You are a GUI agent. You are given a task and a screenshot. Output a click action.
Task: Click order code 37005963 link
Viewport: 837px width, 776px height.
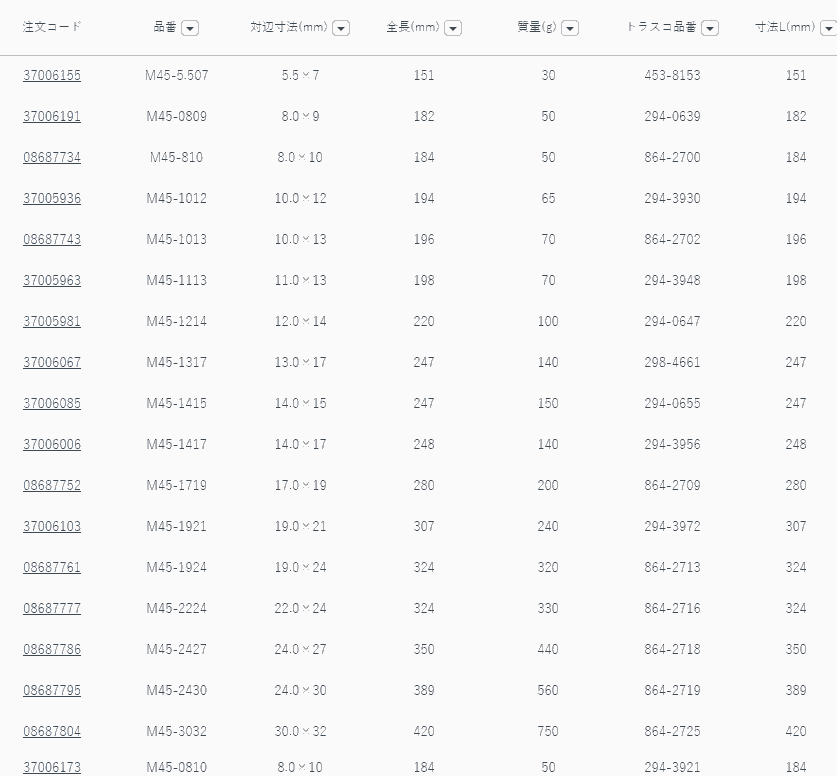pos(52,280)
